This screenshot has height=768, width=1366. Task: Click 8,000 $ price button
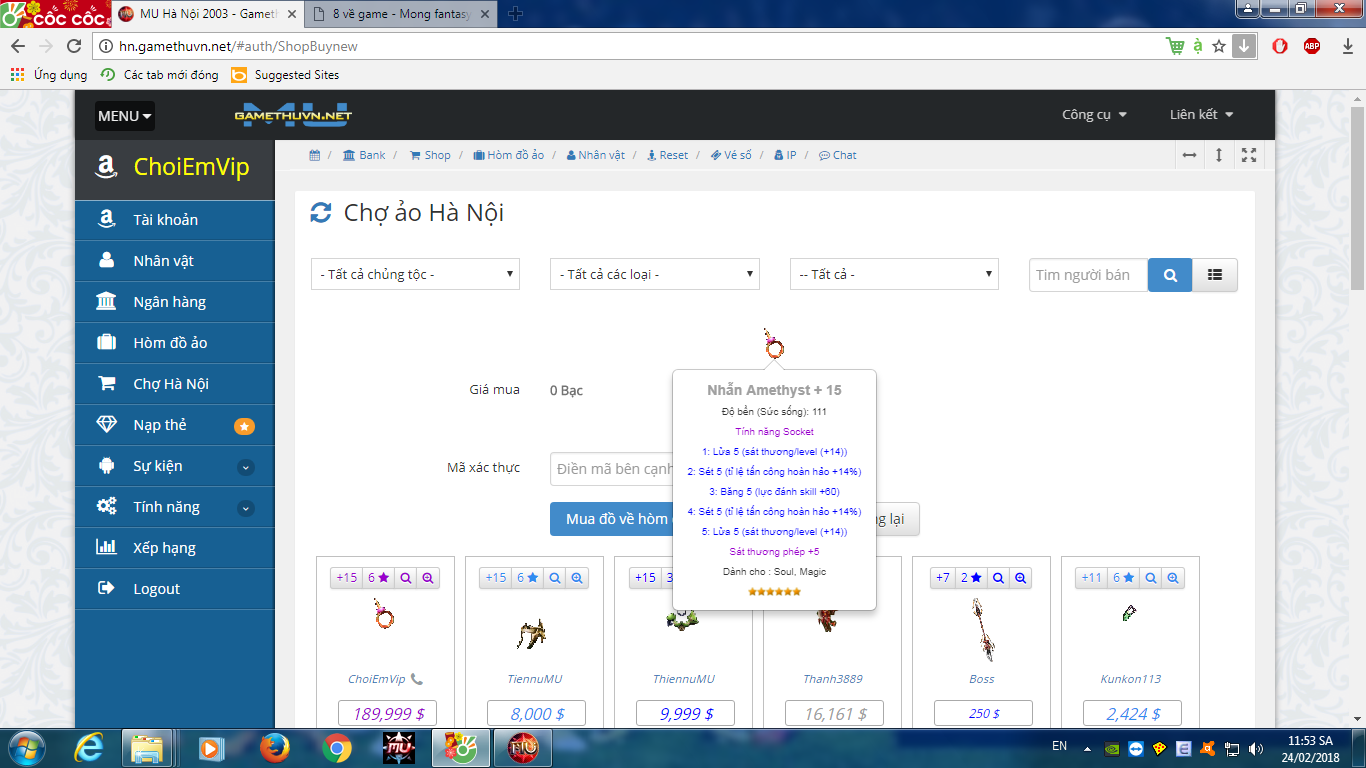(x=537, y=713)
